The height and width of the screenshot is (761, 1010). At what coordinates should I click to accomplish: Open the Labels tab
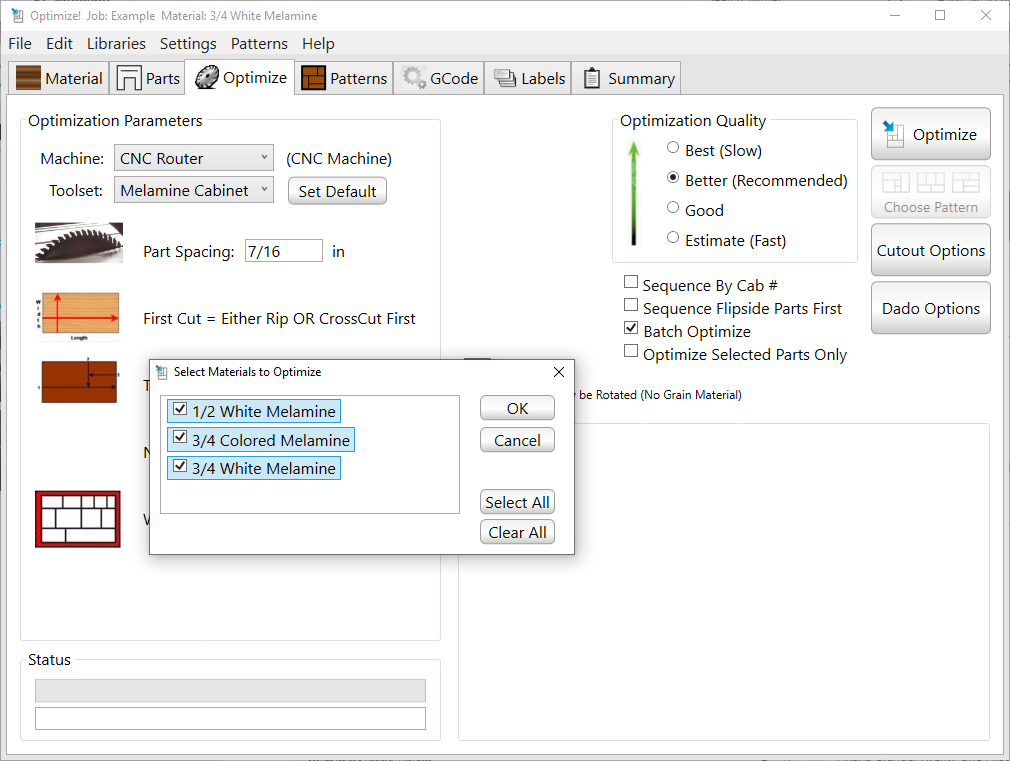[529, 79]
